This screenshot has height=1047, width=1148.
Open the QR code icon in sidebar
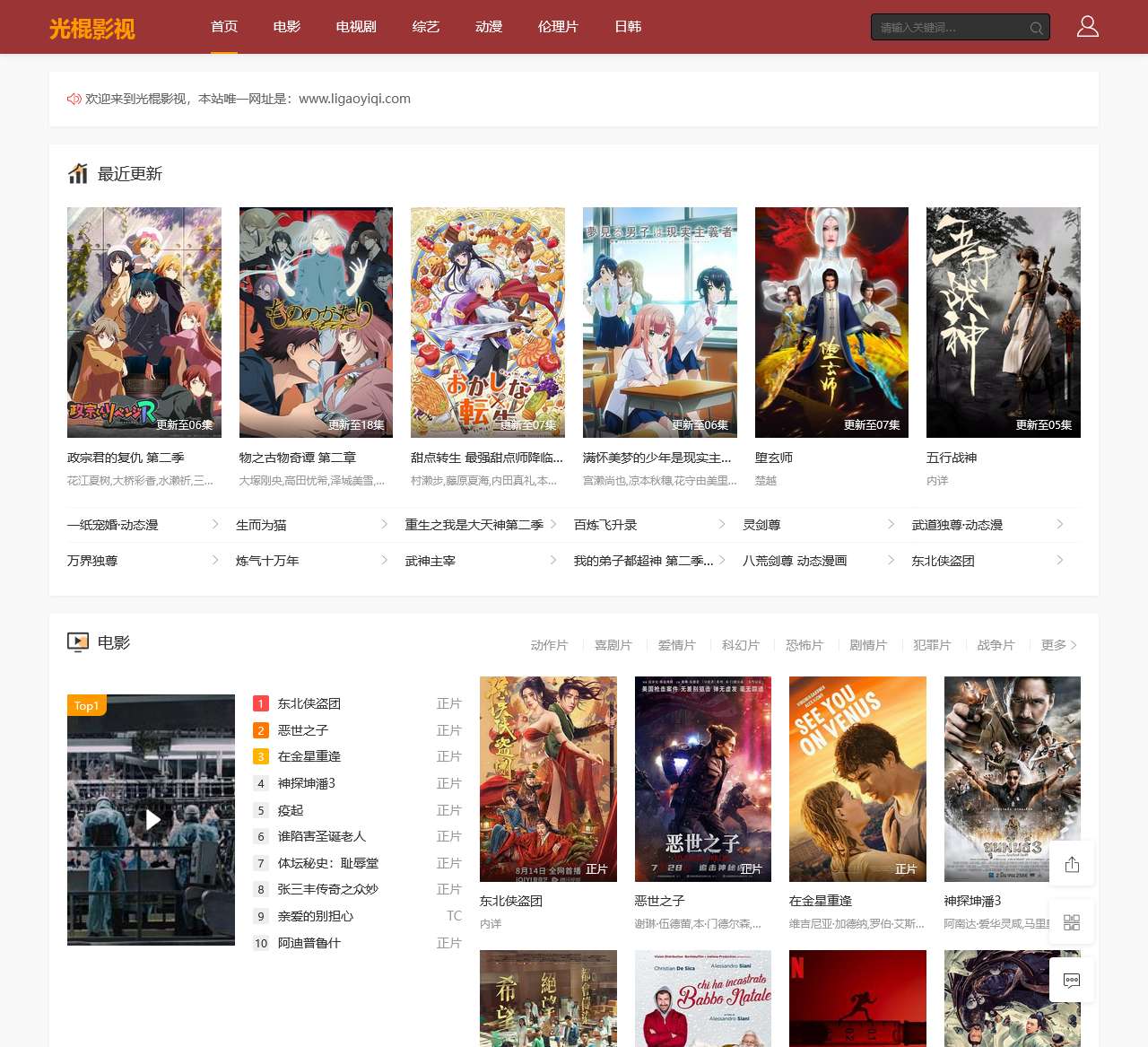point(1072,922)
